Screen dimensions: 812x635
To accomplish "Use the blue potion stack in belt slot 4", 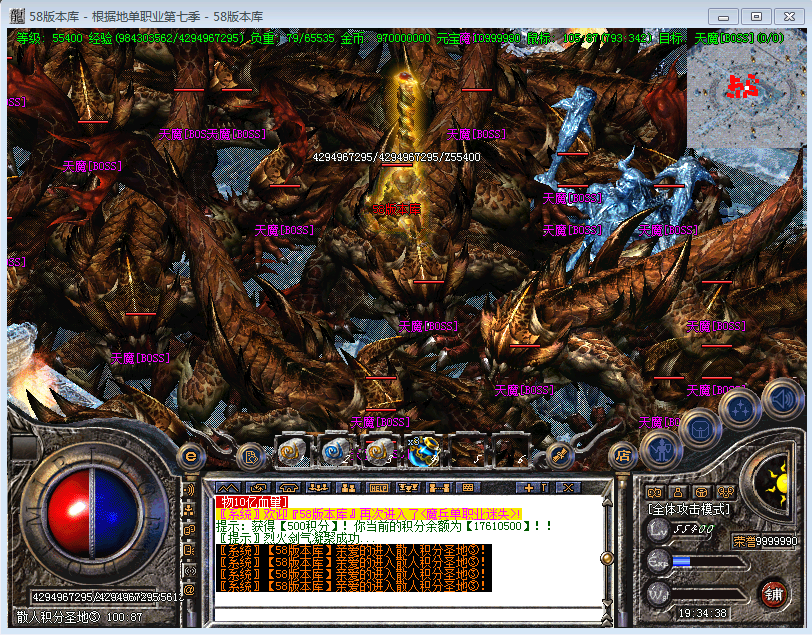I will pos(423,451).
